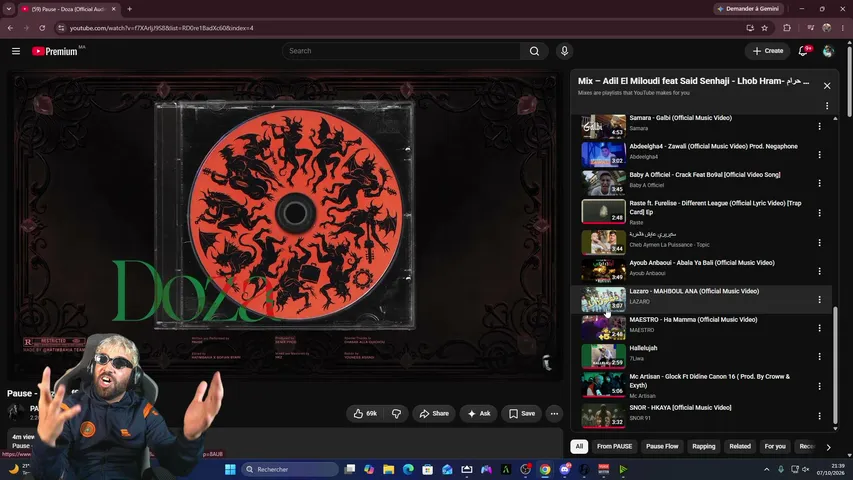Save the video to a playlist
The width and height of the screenshot is (853, 480).
(522, 414)
